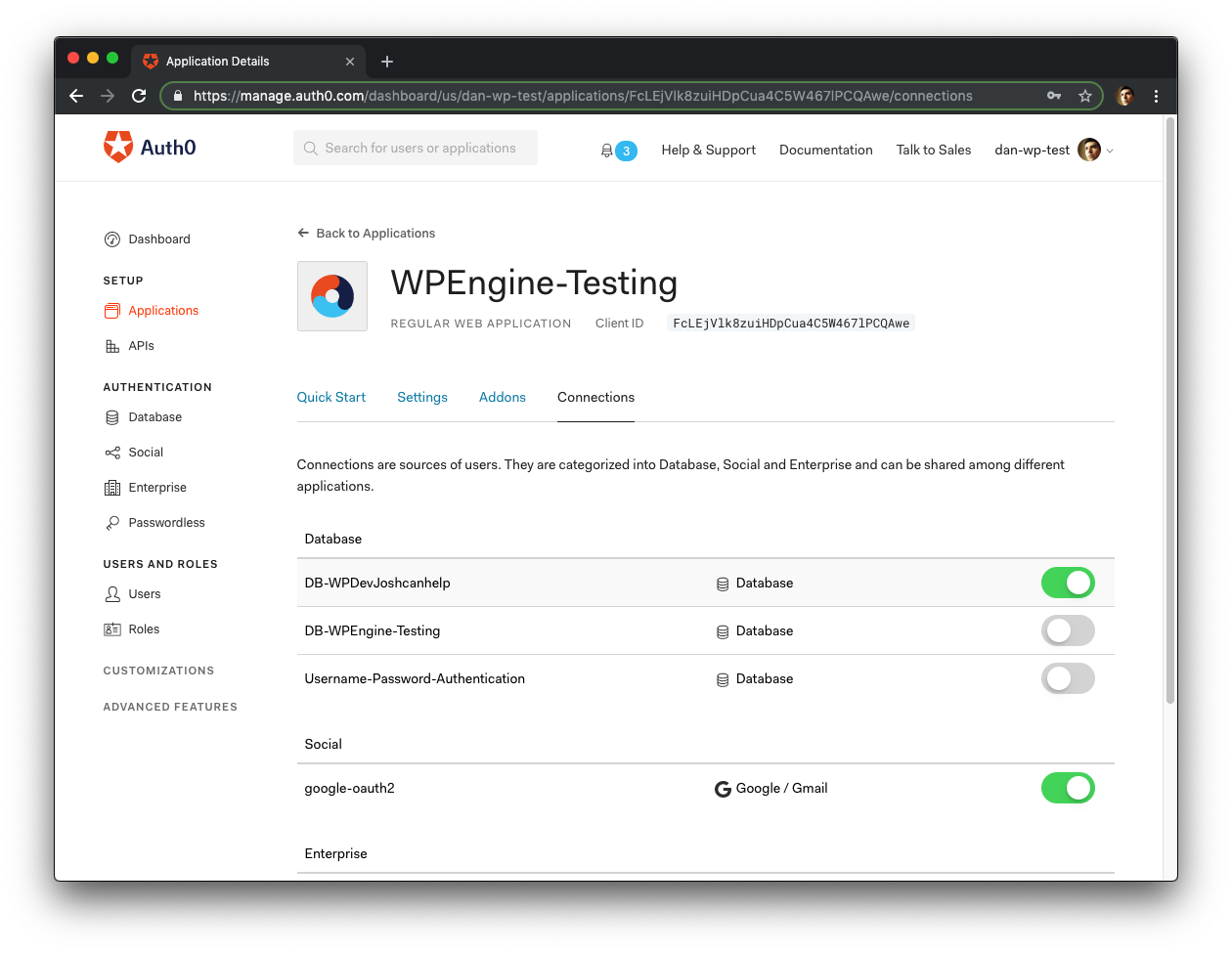
Task: Click database icon in DB-WPDevJoshcanhelp row
Action: tap(723, 584)
